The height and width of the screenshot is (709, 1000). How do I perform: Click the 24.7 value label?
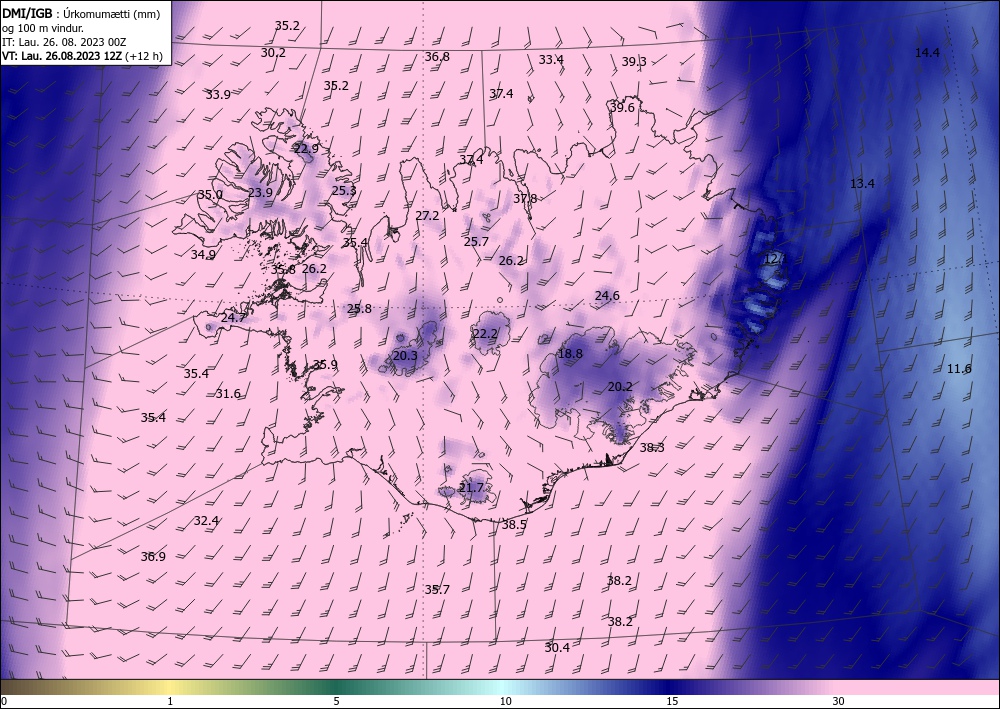pos(233,318)
